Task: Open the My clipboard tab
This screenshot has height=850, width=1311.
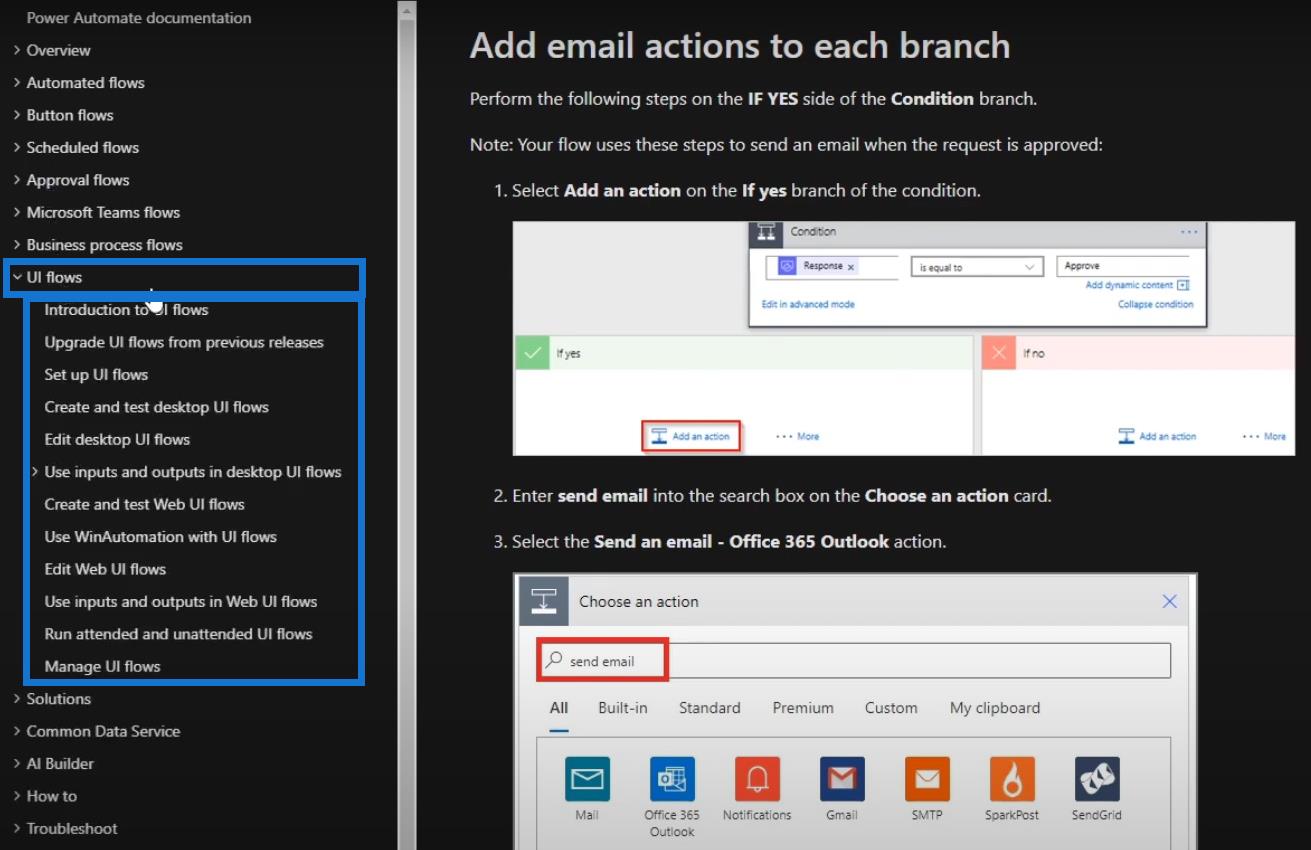Action: pyautogui.click(x=995, y=707)
